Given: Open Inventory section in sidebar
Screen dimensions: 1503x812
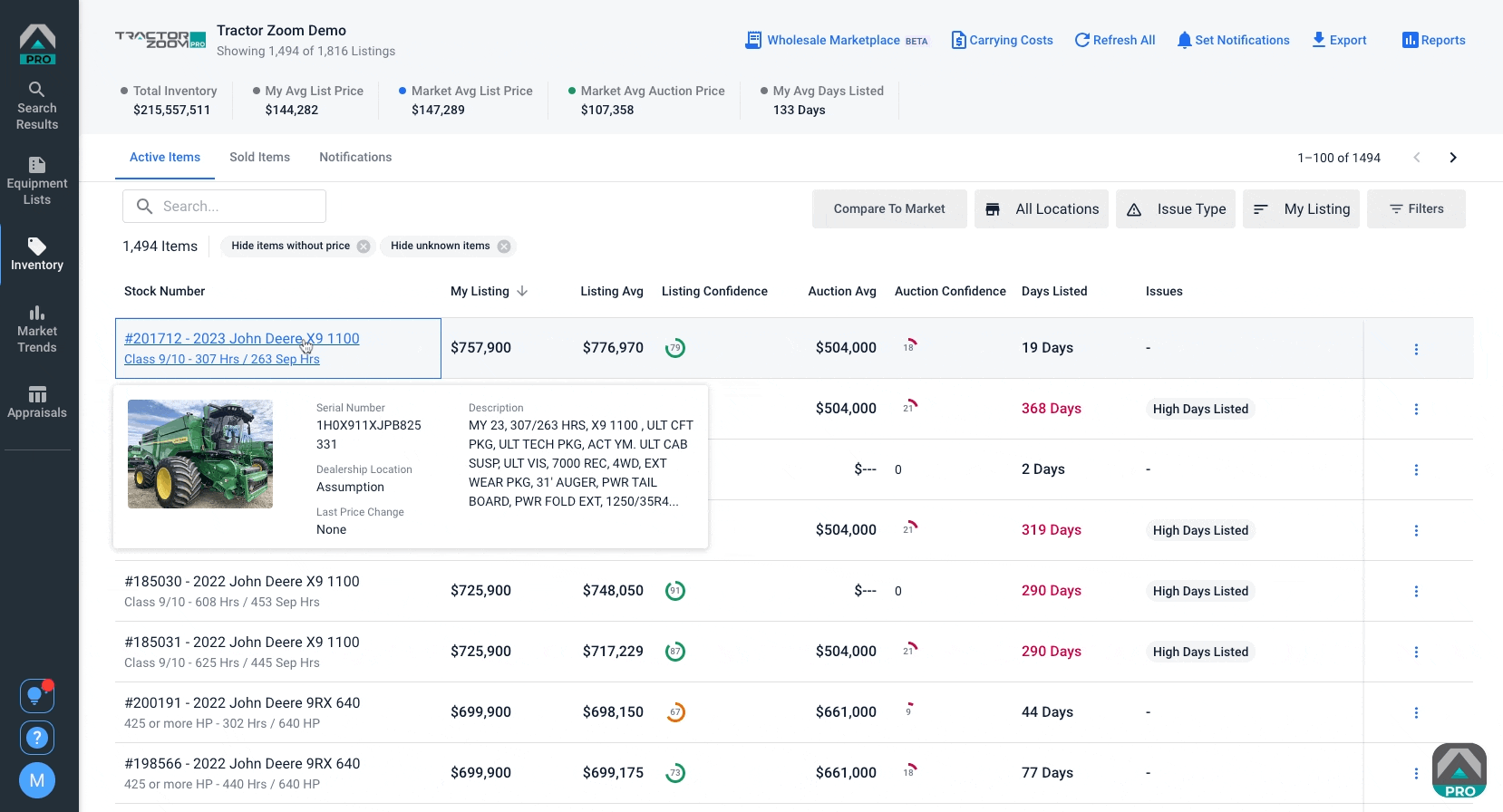Looking at the screenshot, I should [x=37, y=255].
